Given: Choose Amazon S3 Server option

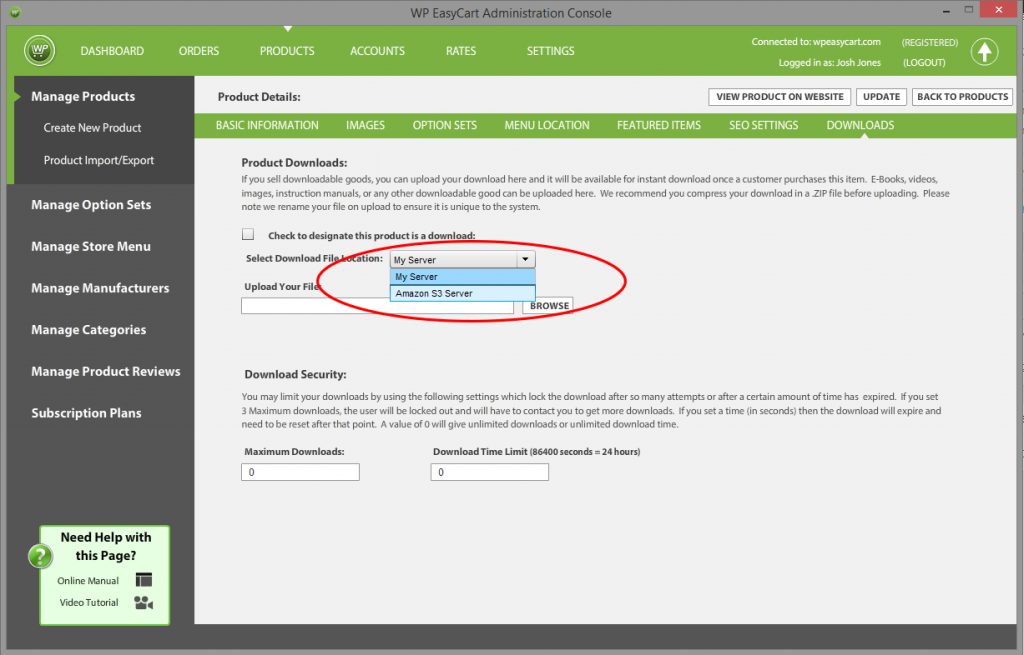Looking at the screenshot, I should pyautogui.click(x=462, y=293).
